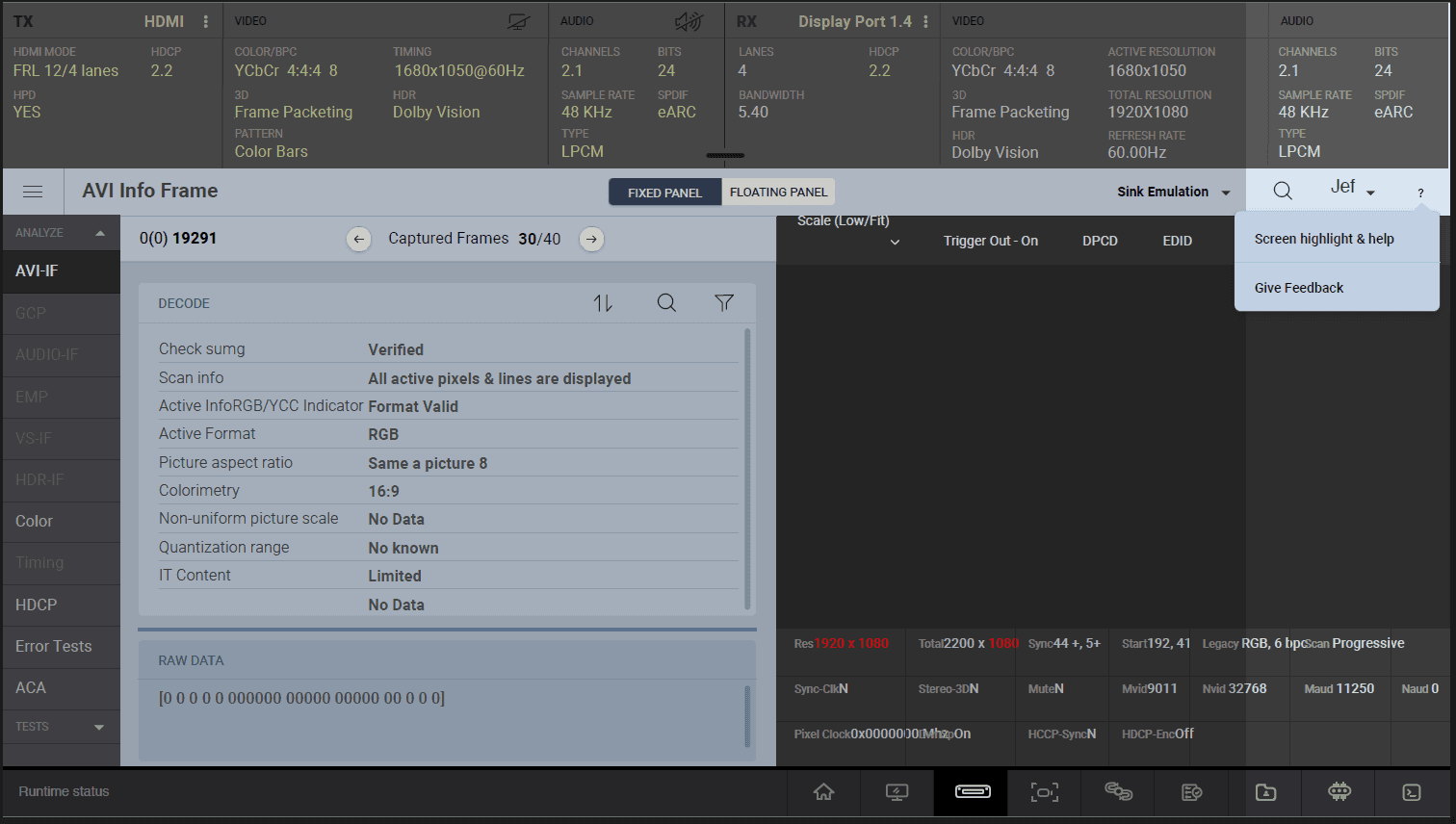Select Color in the sidebar
The height and width of the screenshot is (824, 1456).
pos(61,521)
